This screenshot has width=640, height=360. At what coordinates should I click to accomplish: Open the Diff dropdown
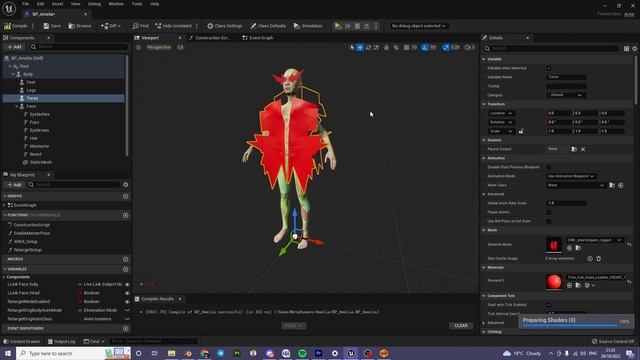tap(111, 26)
